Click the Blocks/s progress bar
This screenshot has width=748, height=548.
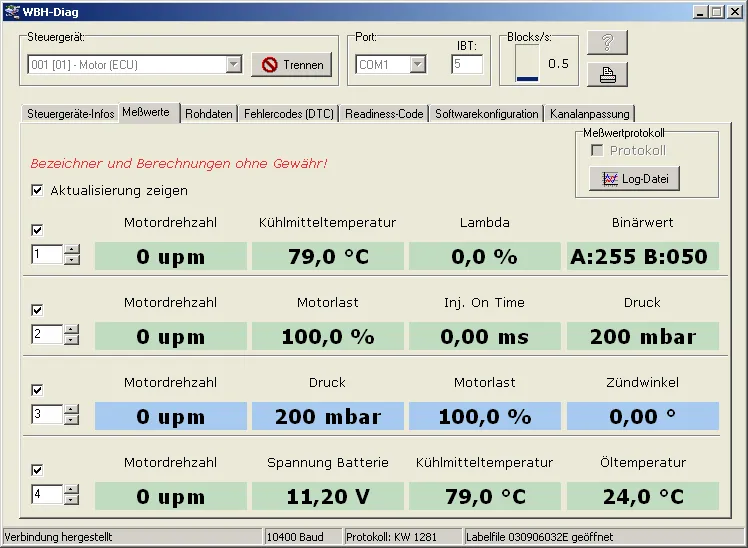527,63
